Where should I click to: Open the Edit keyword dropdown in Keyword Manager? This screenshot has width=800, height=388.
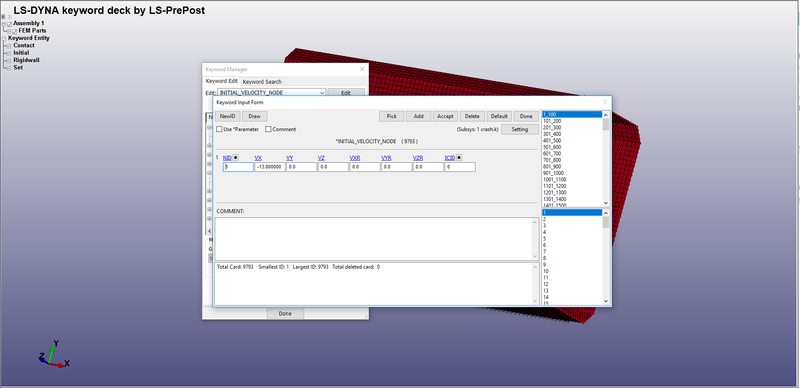[x=321, y=93]
